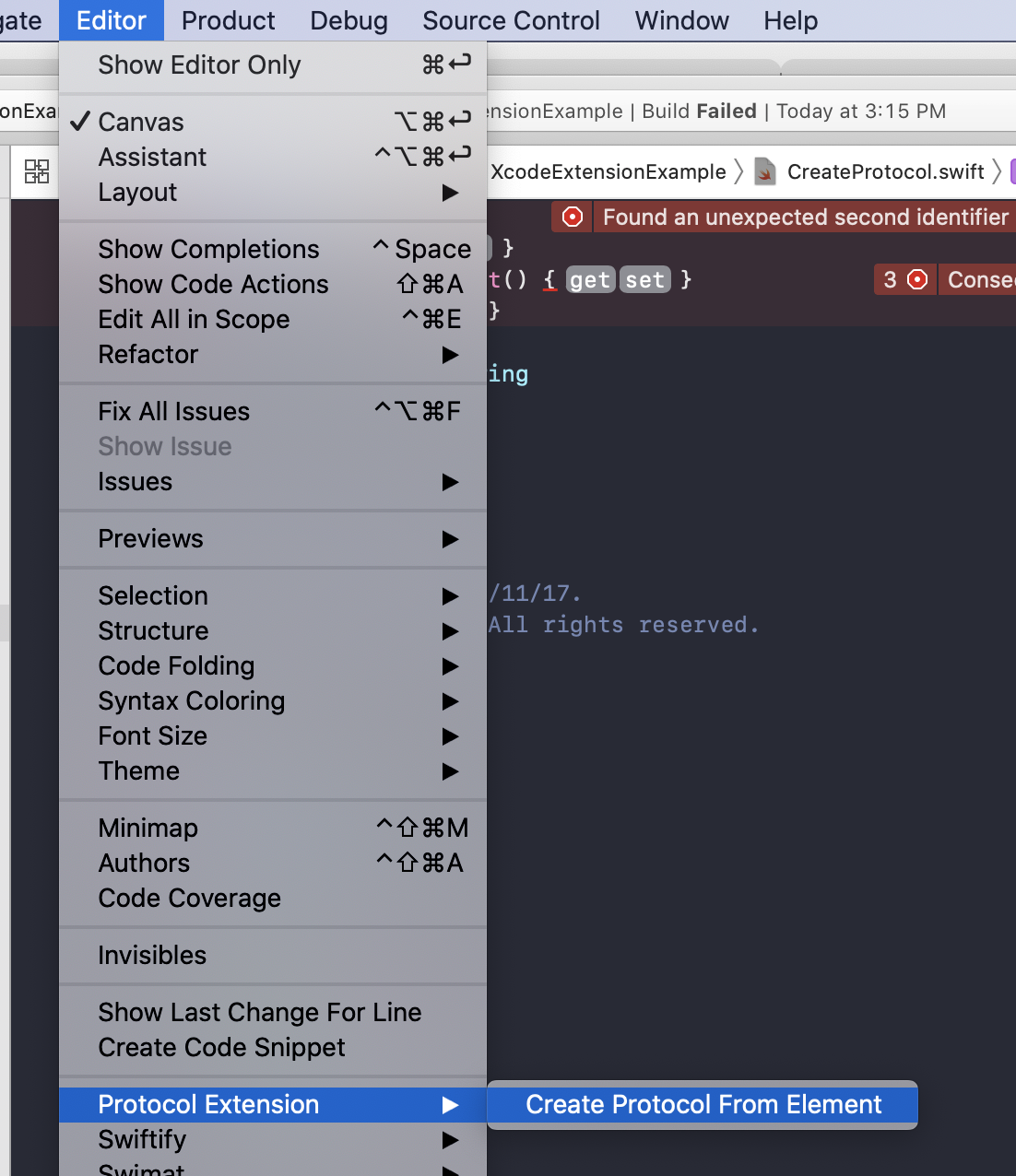Expand the Issues submenu
This screenshot has width=1016, height=1176.
point(273,482)
